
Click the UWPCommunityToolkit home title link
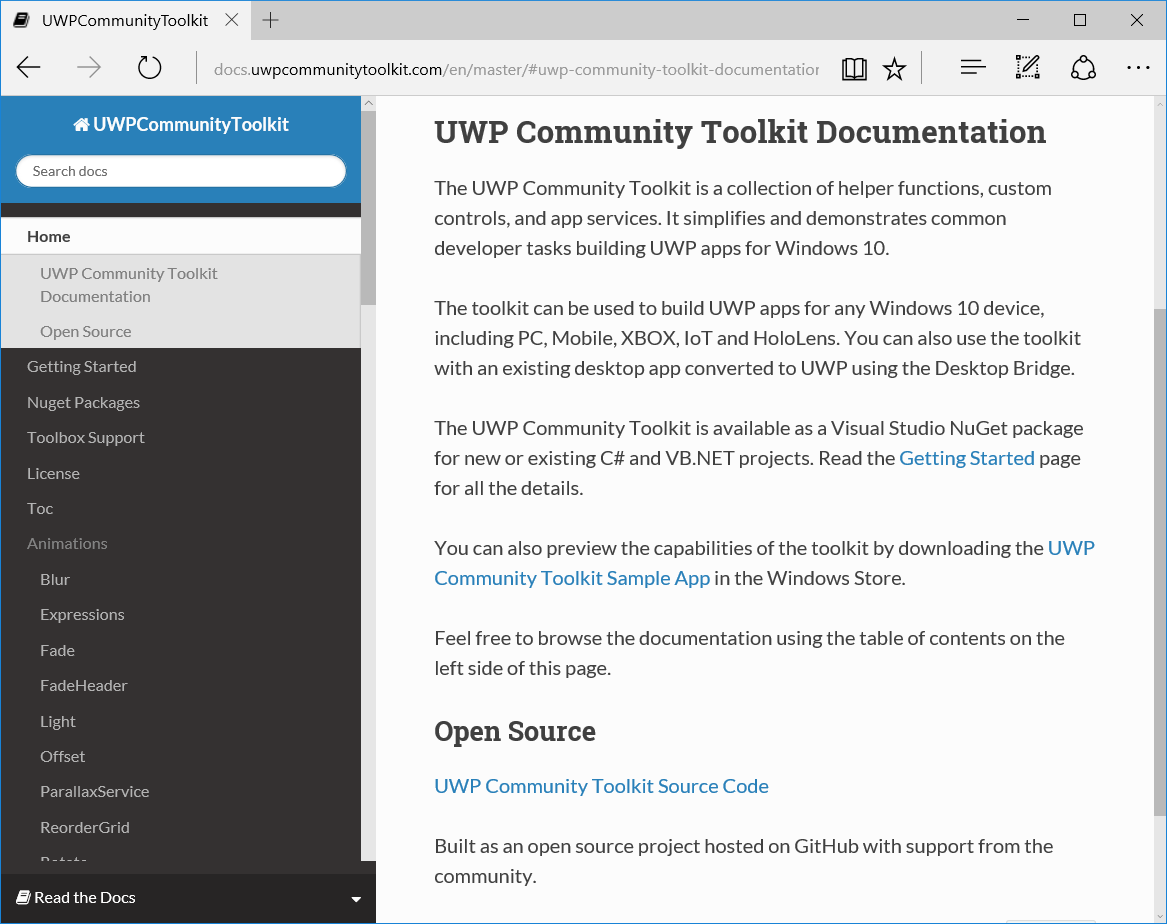[181, 124]
